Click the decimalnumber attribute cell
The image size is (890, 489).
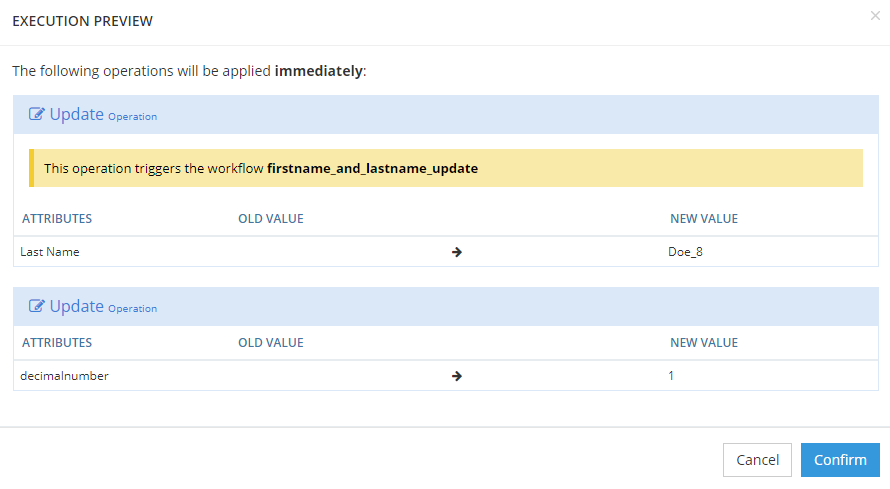[64, 376]
